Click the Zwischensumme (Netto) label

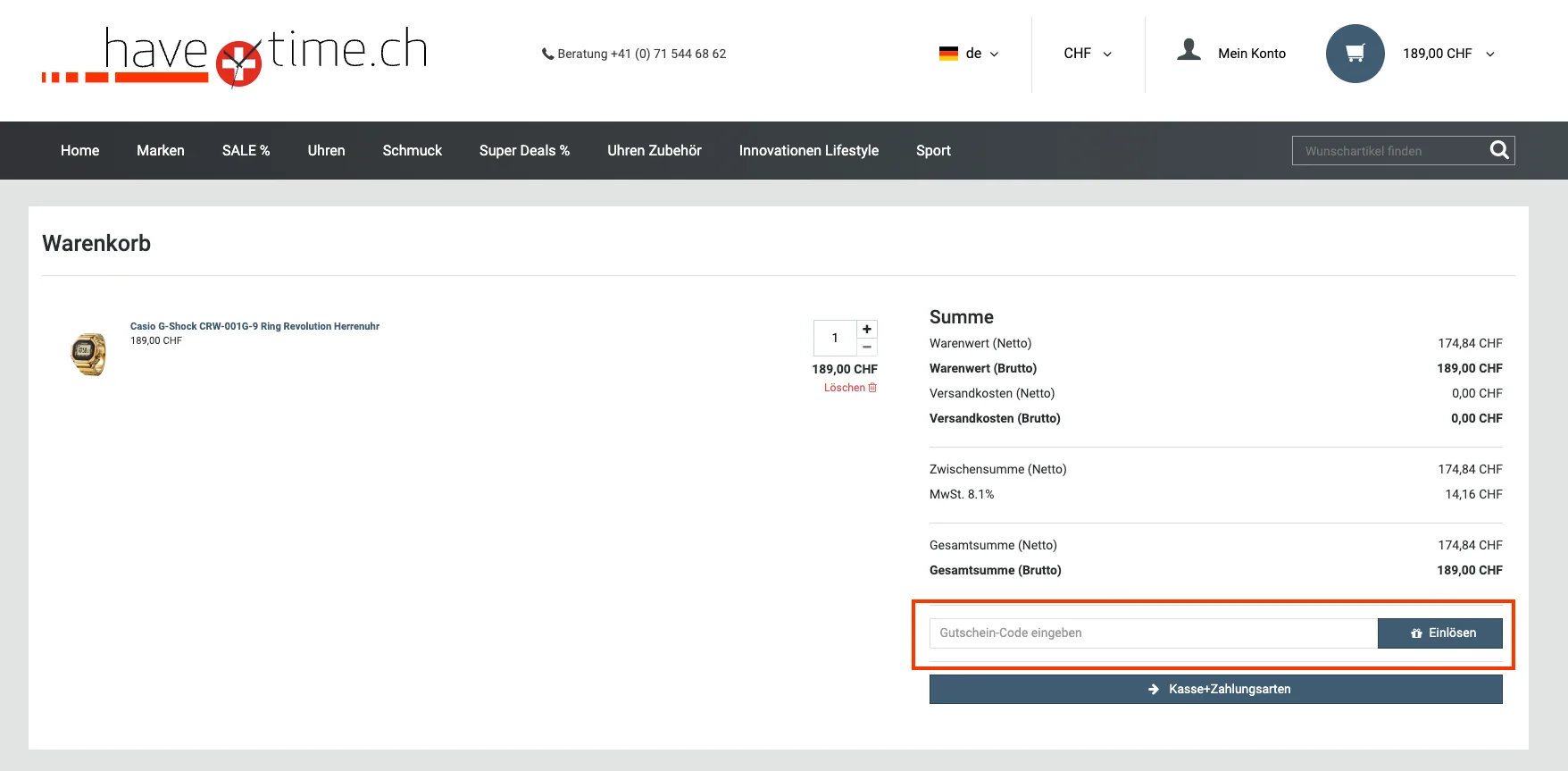pos(998,469)
